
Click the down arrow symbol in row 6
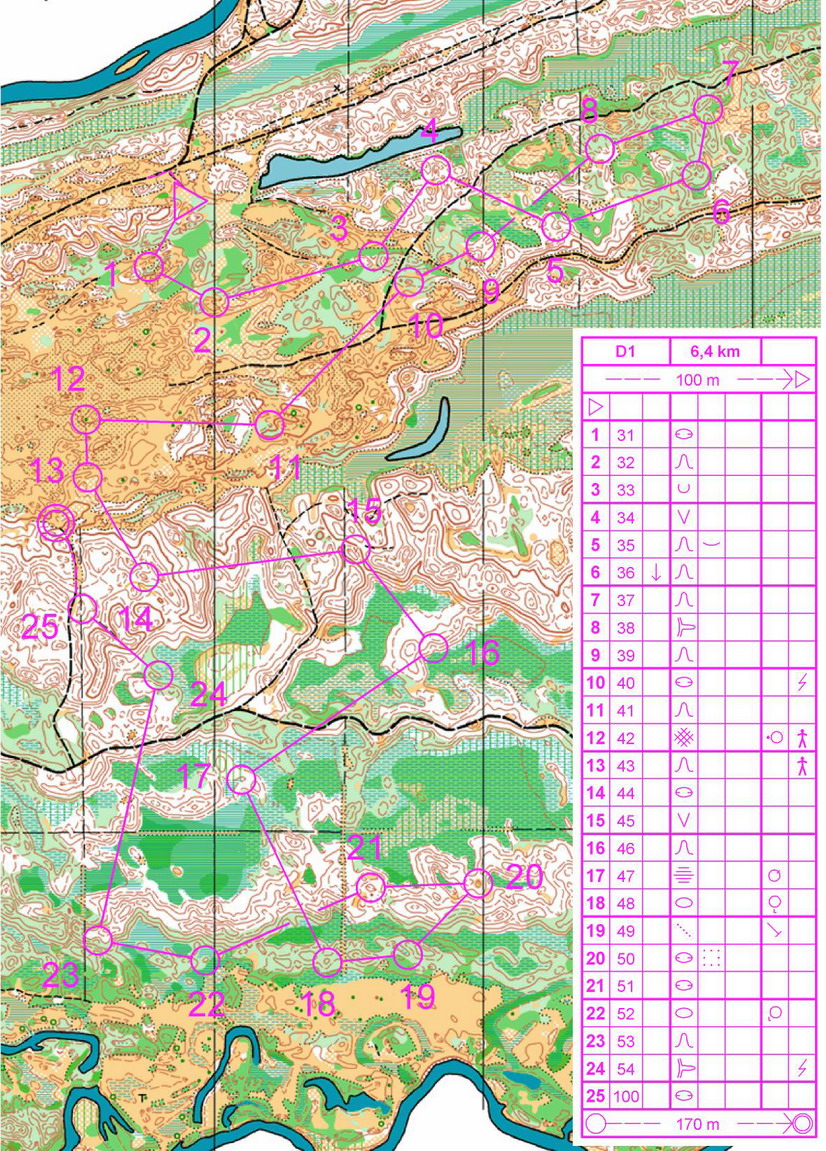click(656, 573)
